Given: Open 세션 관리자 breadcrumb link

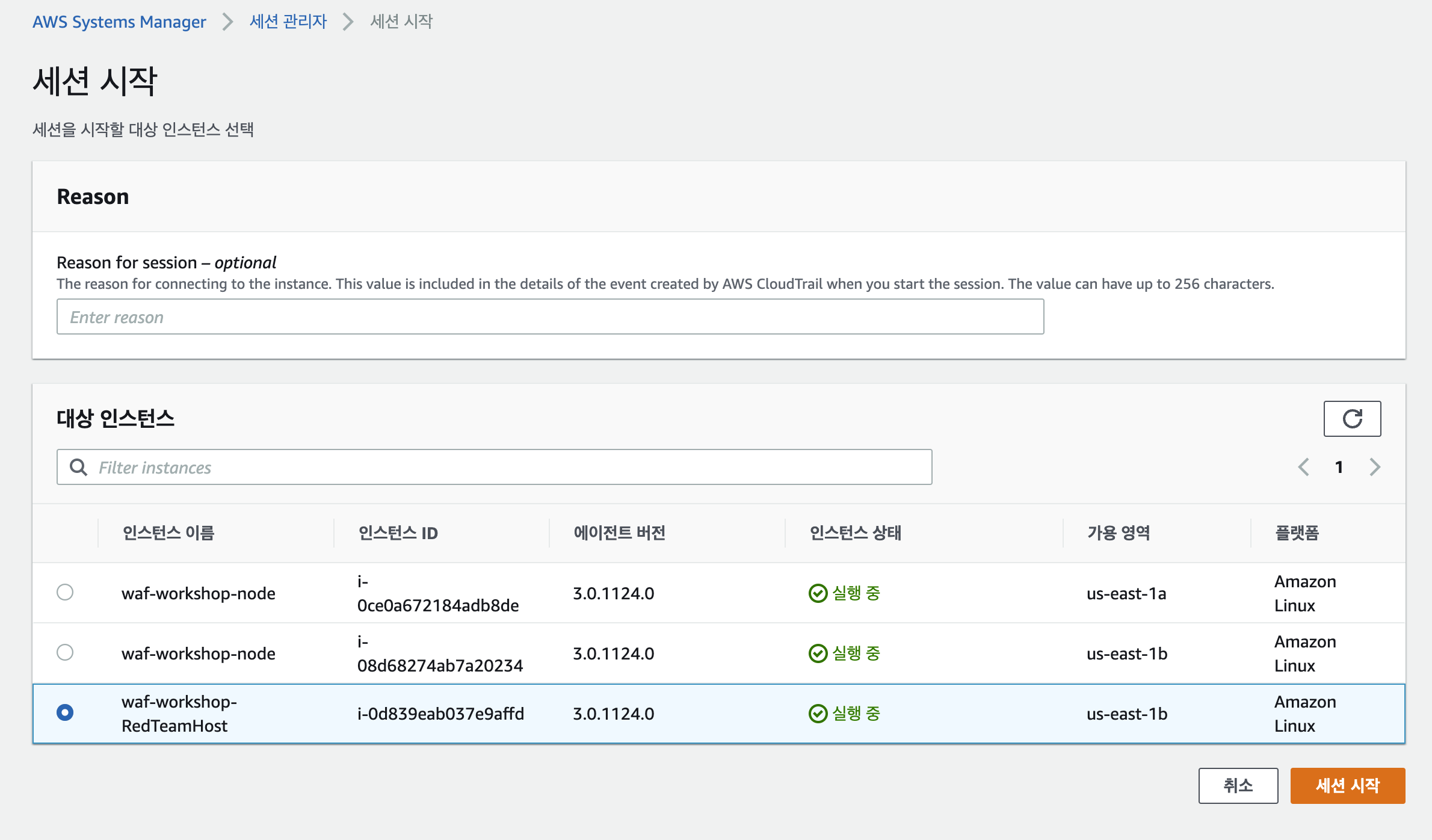Looking at the screenshot, I should click(288, 22).
